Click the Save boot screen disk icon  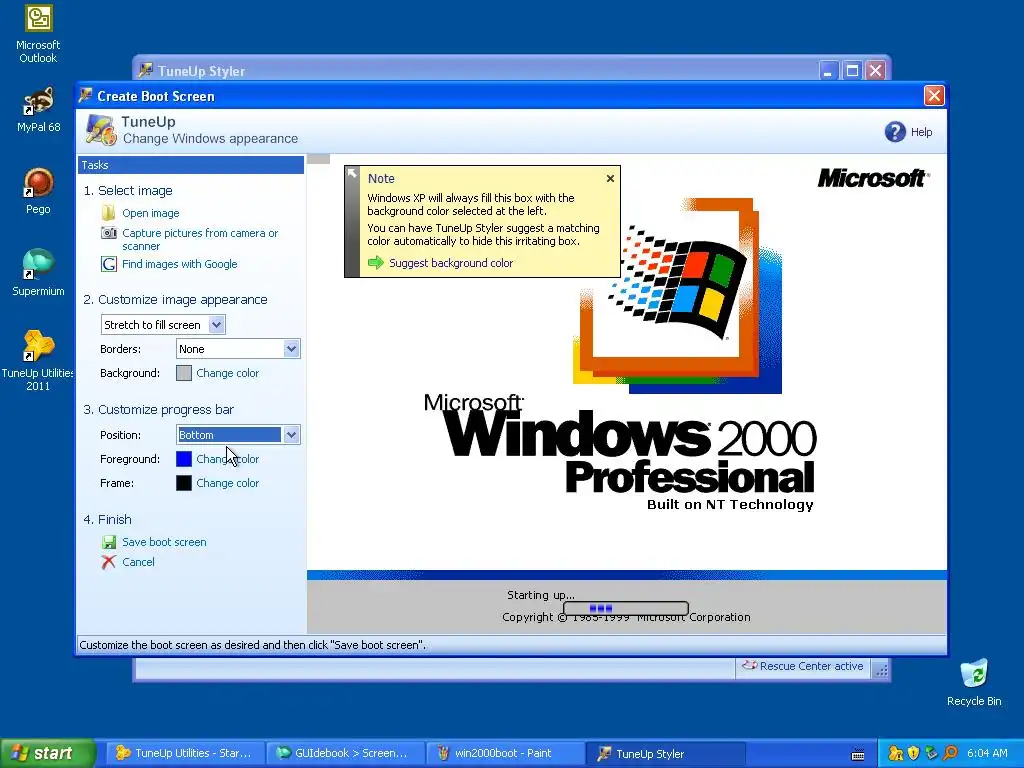108,542
